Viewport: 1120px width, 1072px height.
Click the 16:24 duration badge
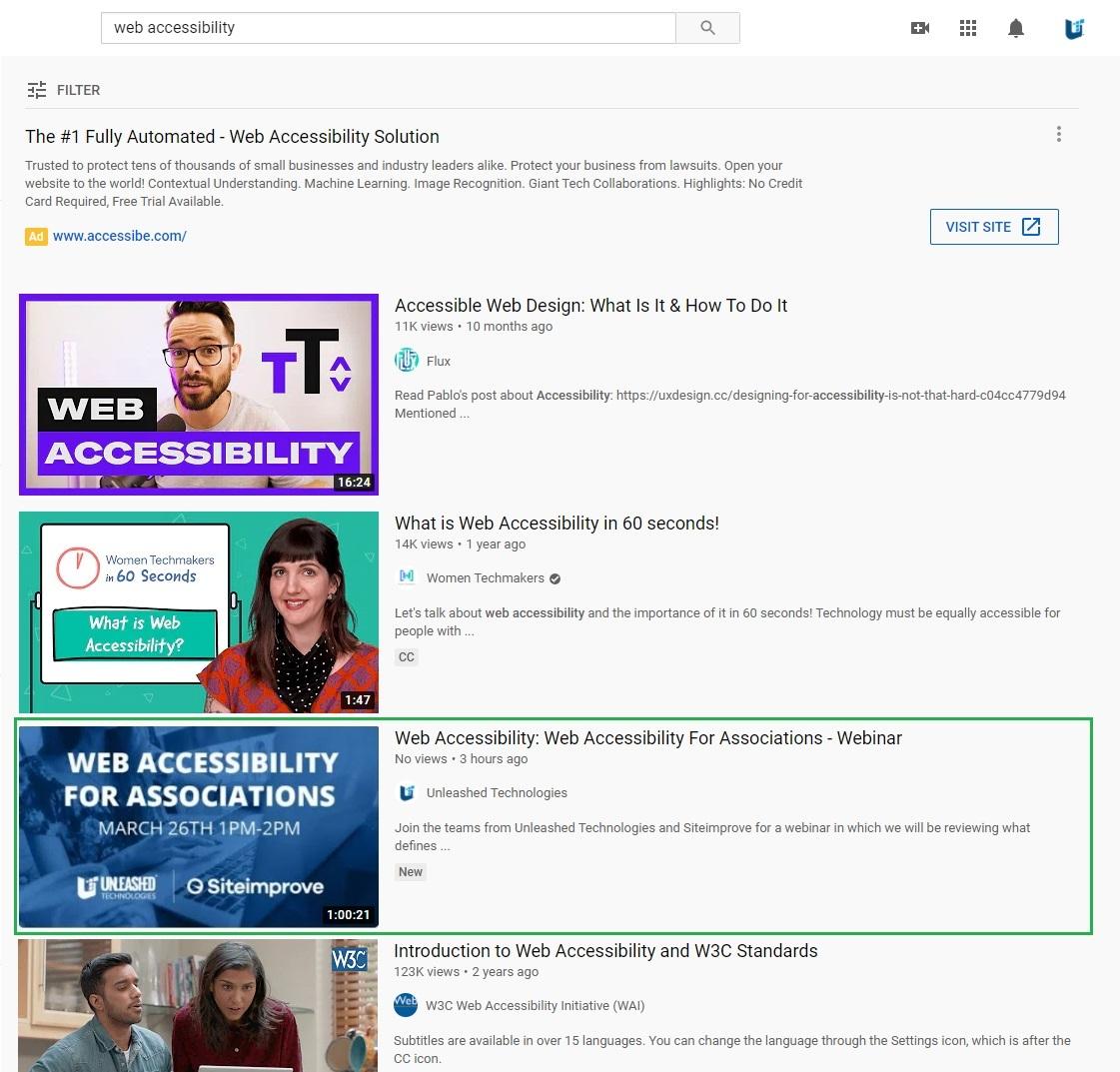(x=355, y=483)
